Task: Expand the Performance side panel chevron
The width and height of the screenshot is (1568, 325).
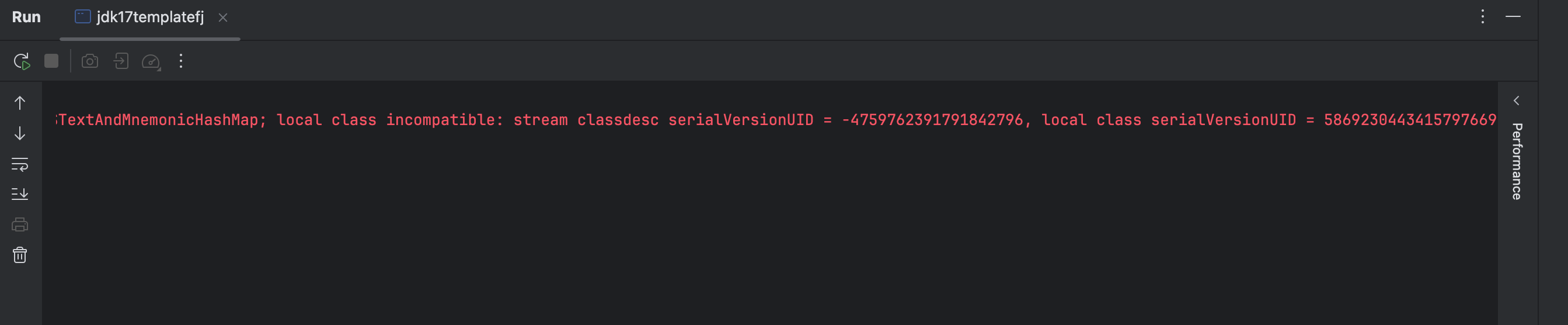Action: pos(1516,101)
